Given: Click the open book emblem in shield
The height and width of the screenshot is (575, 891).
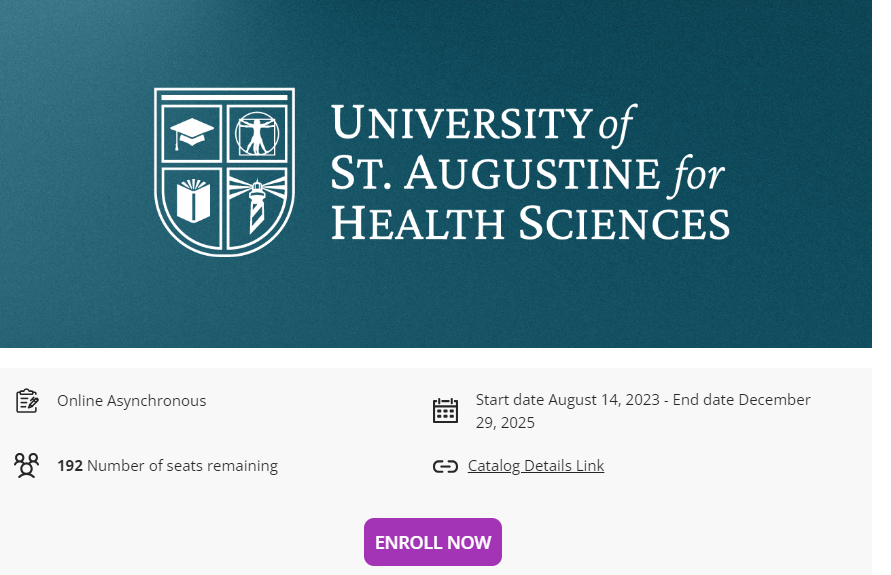Looking at the screenshot, I should tap(193, 201).
